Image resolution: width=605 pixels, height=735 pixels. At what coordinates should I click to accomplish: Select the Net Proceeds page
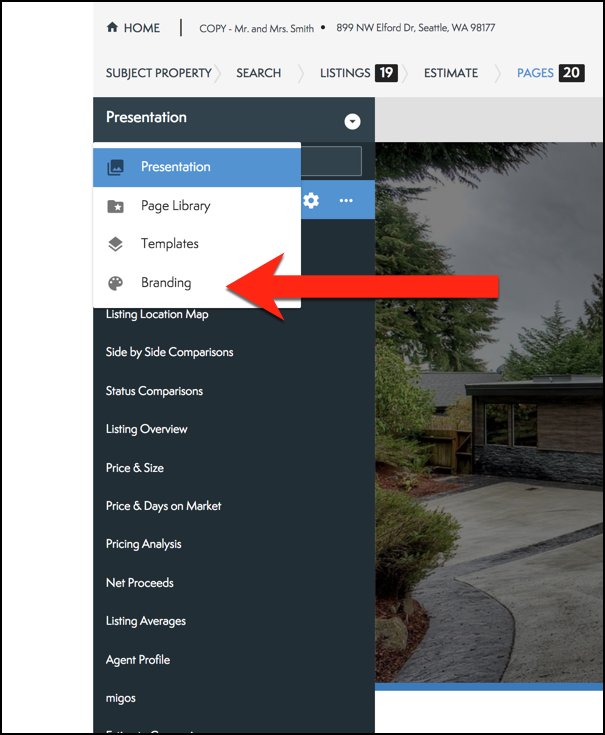(x=140, y=583)
